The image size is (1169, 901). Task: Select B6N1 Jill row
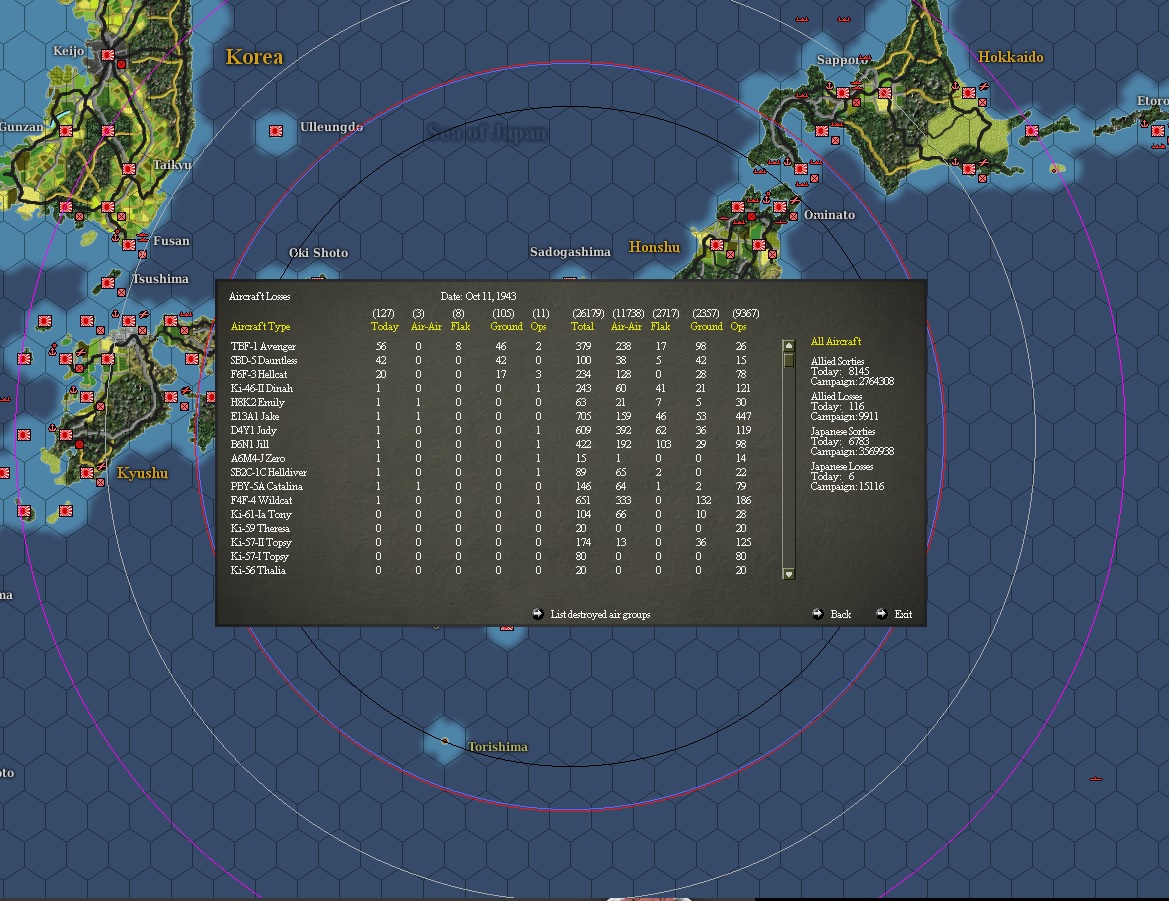point(492,444)
